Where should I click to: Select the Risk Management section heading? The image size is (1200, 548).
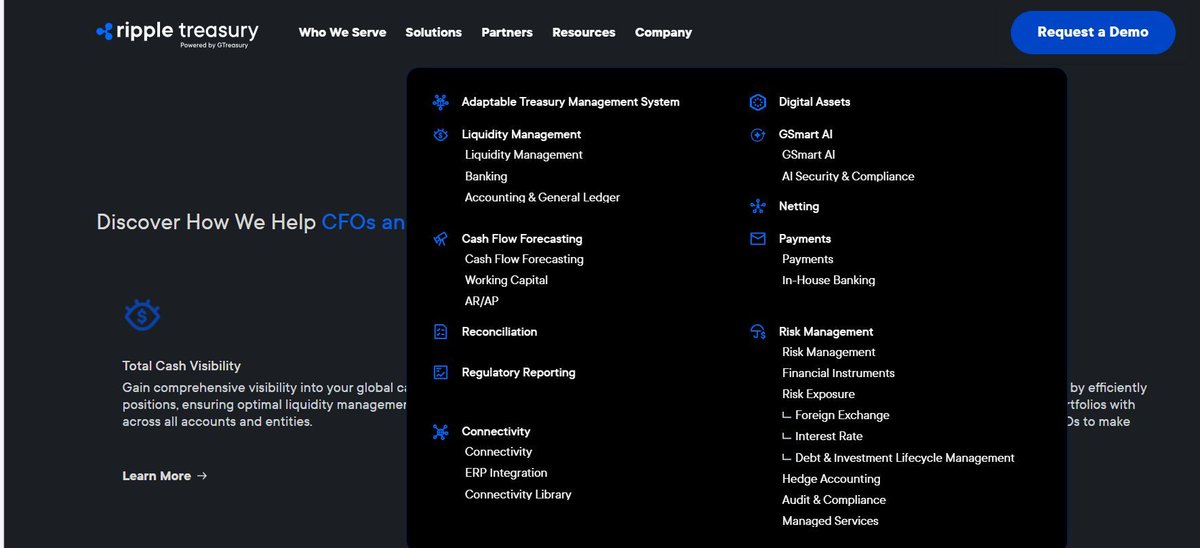pyautogui.click(x=826, y=332)
